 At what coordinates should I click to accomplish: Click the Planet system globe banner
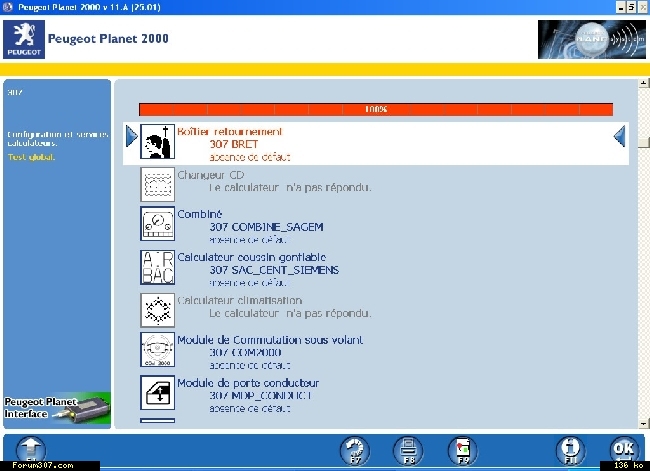point(592,39)
